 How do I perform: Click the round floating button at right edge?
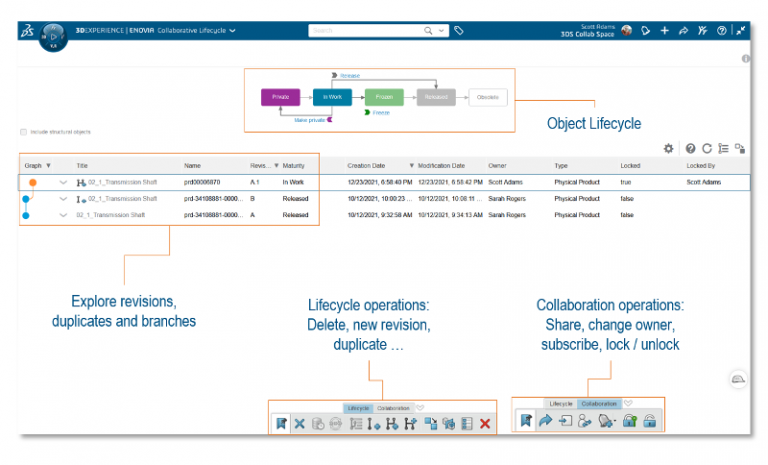[738, 379]
